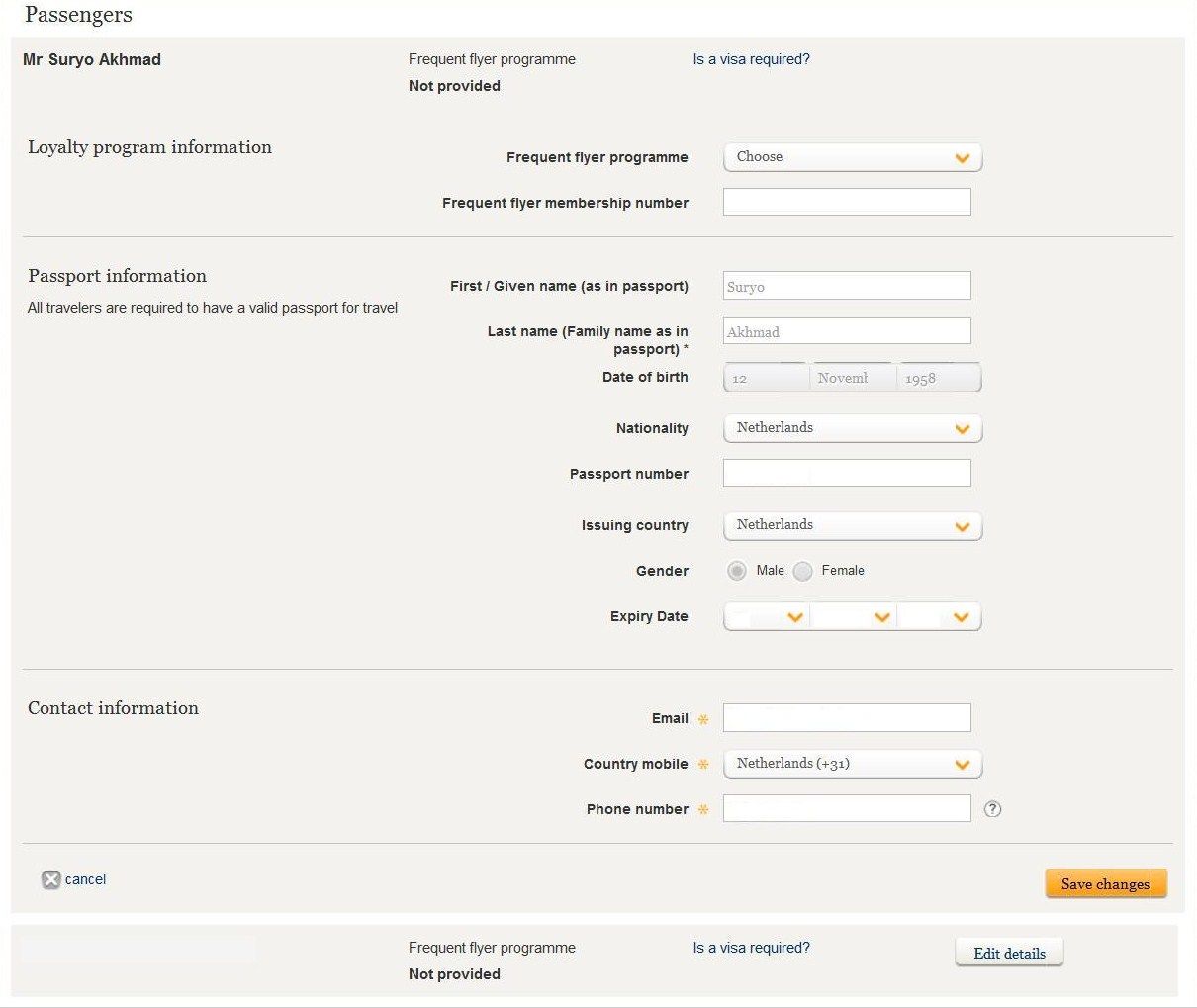Click the cancel X icon
Screen dimensions: 1197x1008
coord(50,879)
